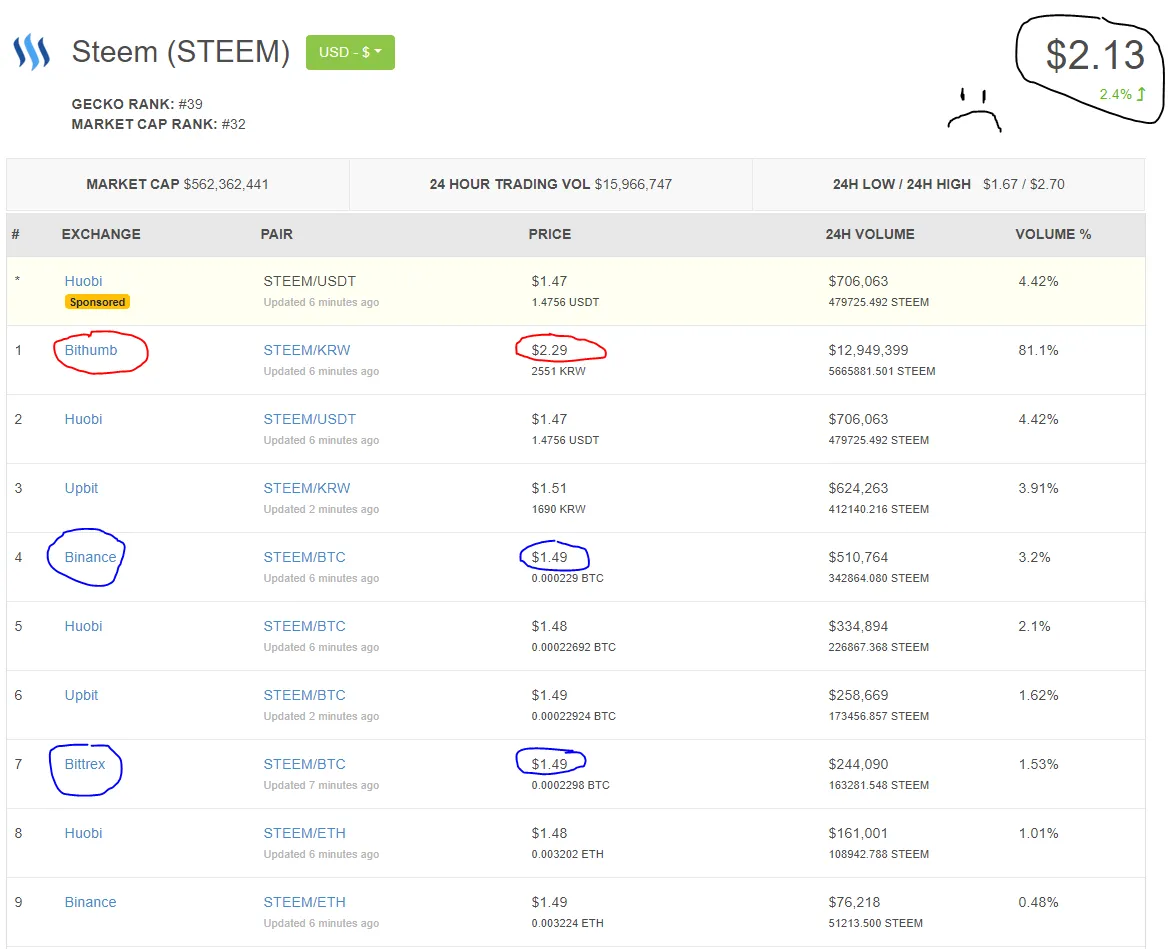The image size is (1171, 949).
Task: Open STEEM/BTC pair link in row 4
Action: [x=304, y=558]
